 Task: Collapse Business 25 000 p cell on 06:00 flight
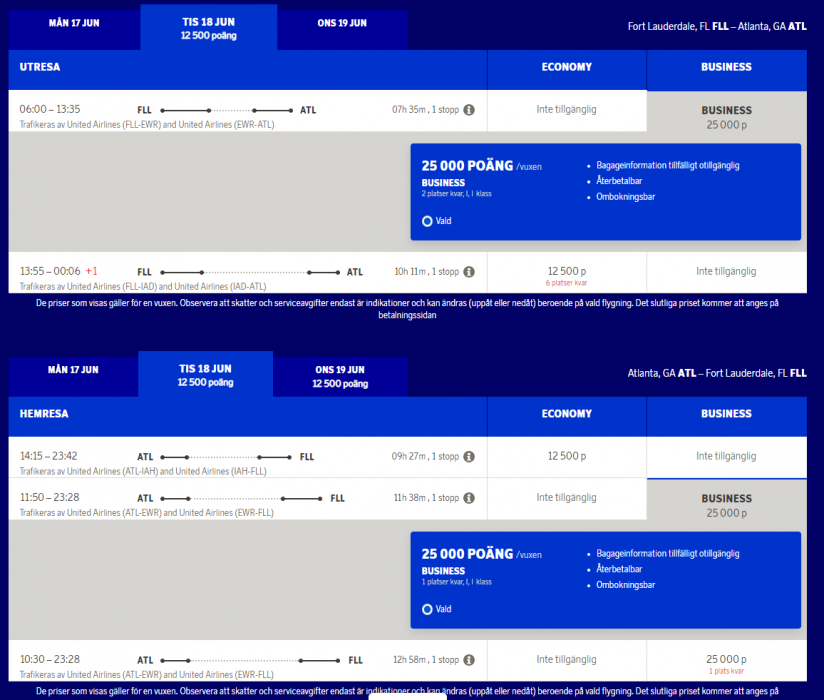[x=726, y=117]
